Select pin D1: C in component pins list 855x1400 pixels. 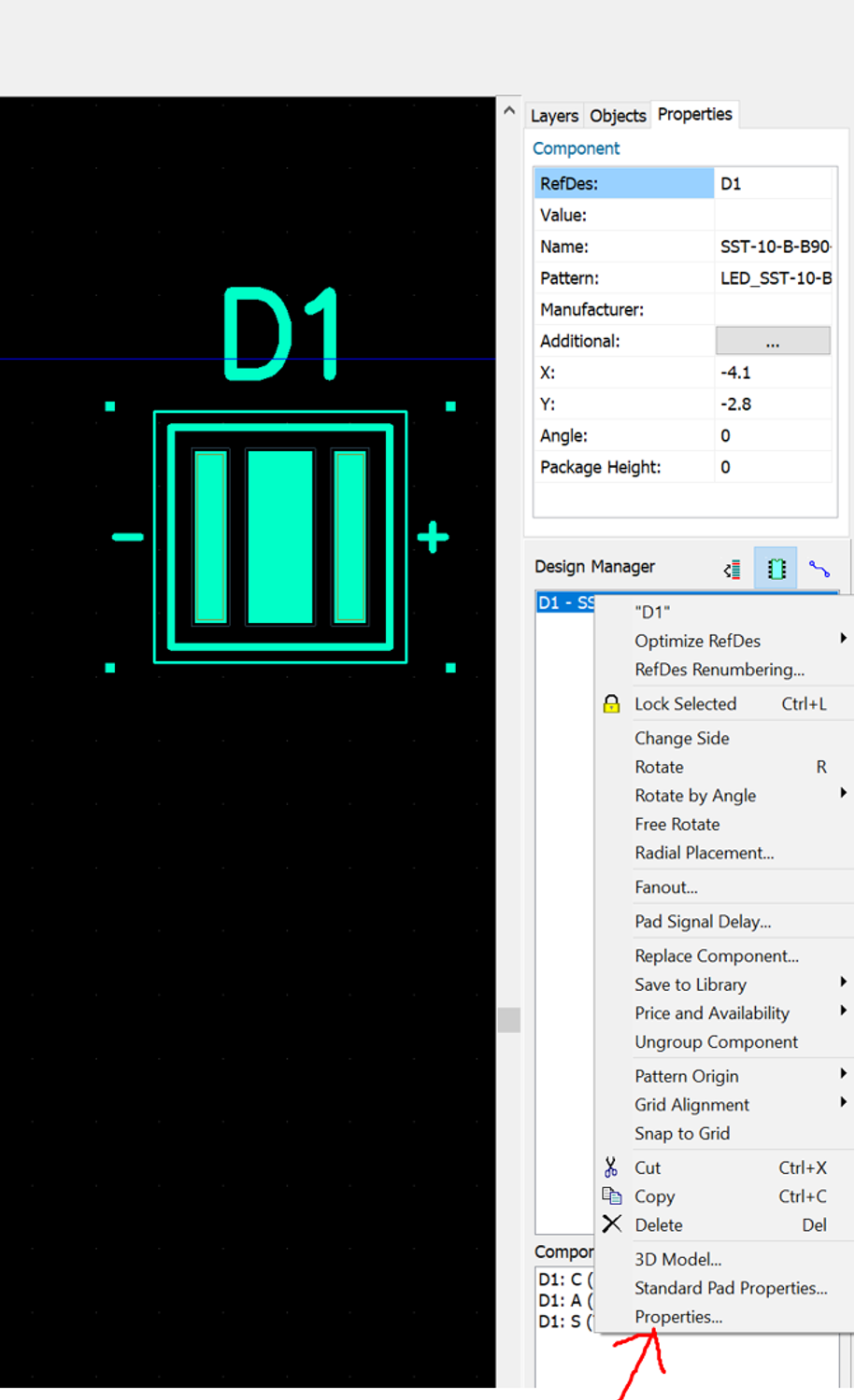pyautogui.click(x=565, y=1280)
